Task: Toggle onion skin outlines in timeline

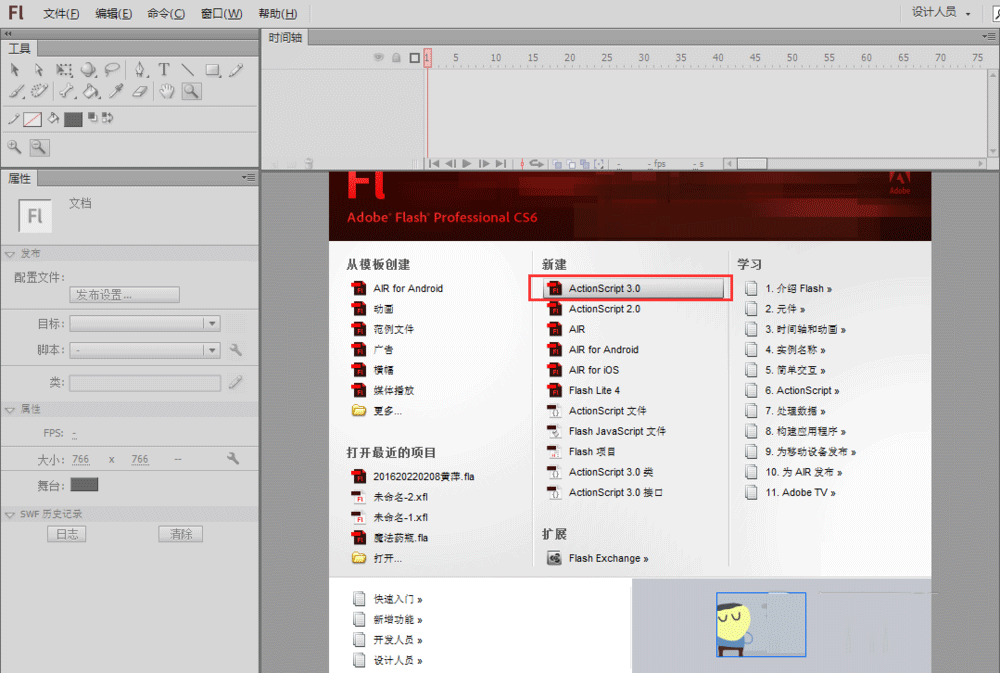Action: (x=571, y=164)
